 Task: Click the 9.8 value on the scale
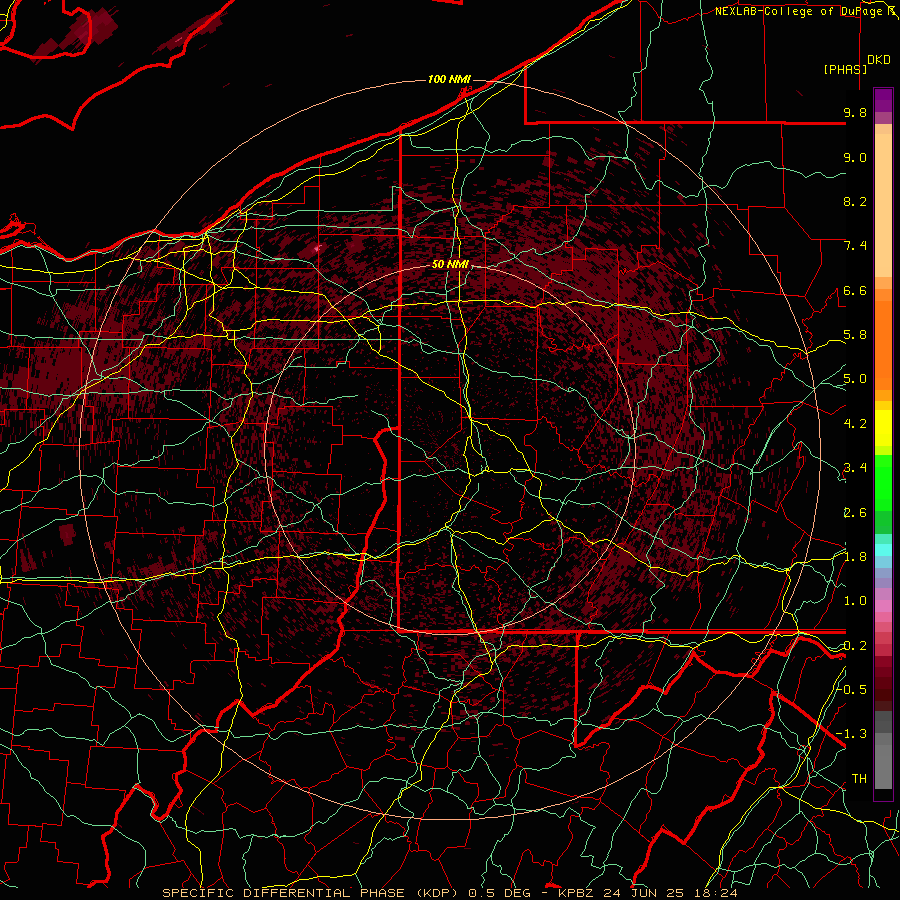pos(855,112)
